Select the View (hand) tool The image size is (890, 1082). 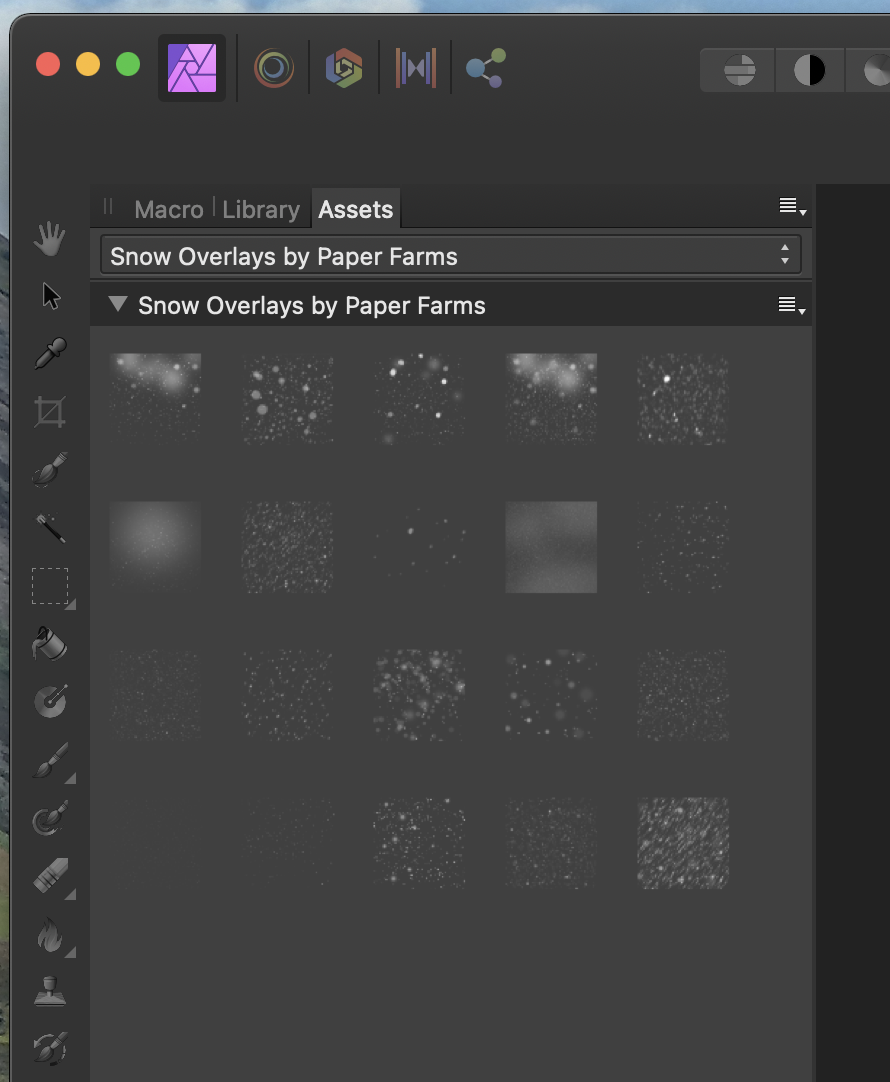50,239
